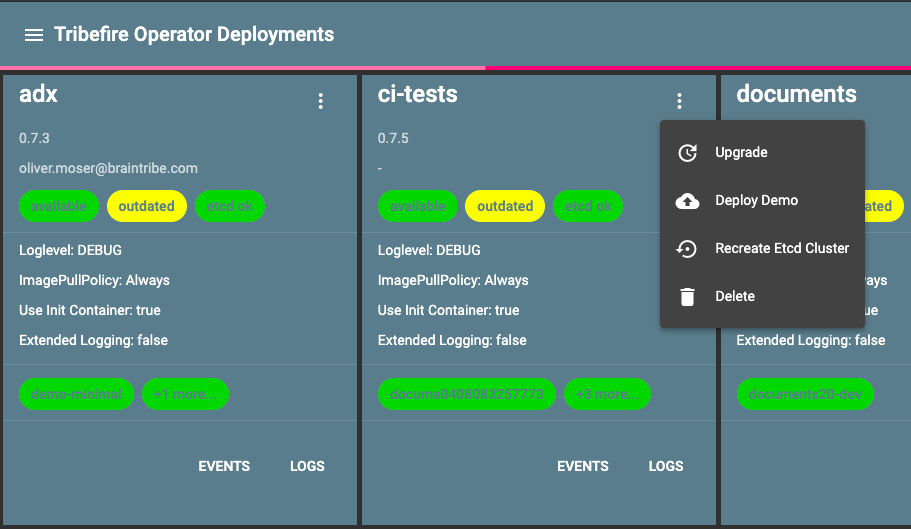Click the Deploy Demo cloud upload icon

pos(687,201)
